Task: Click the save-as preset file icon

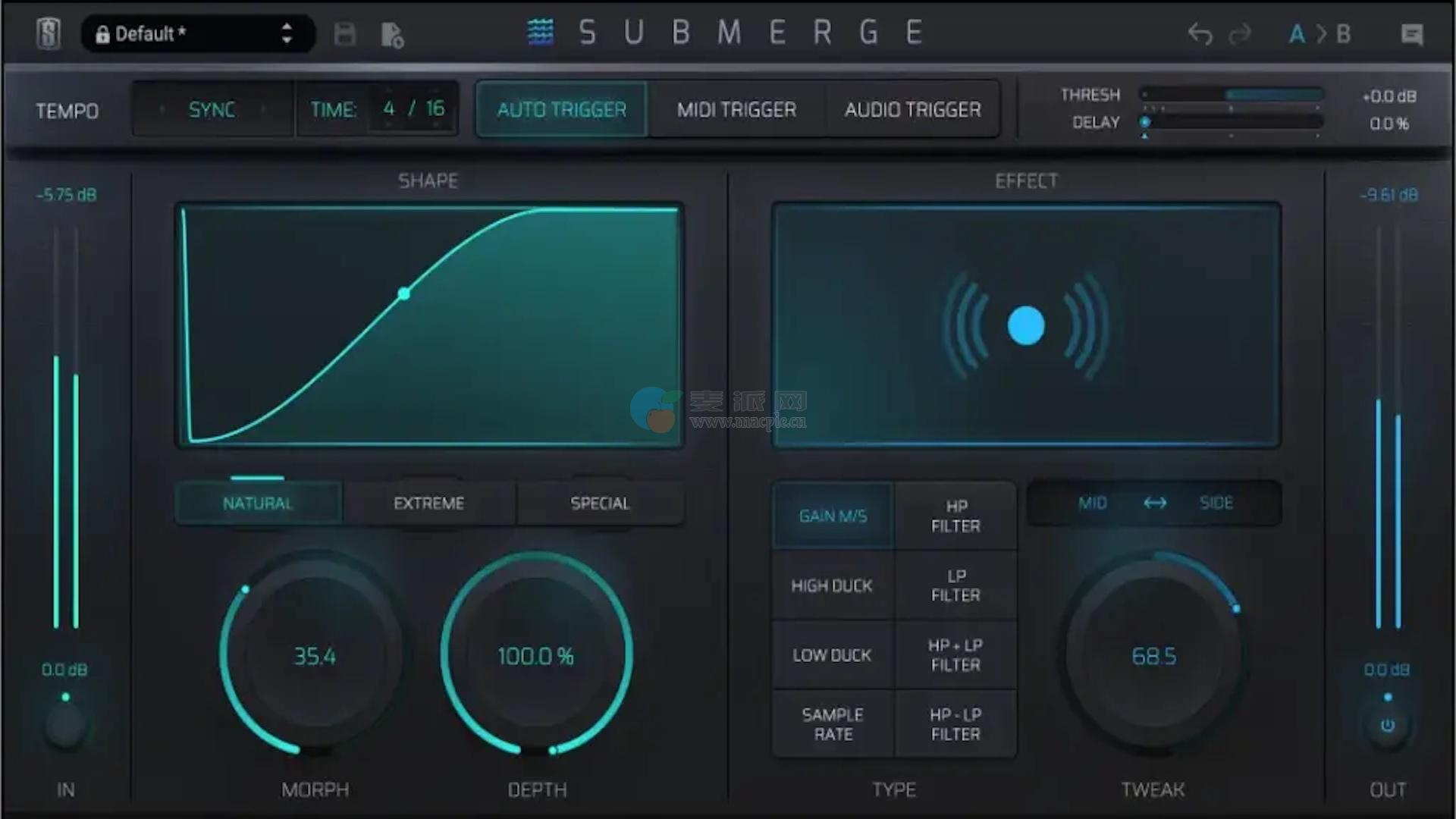Action: (392, 35)
